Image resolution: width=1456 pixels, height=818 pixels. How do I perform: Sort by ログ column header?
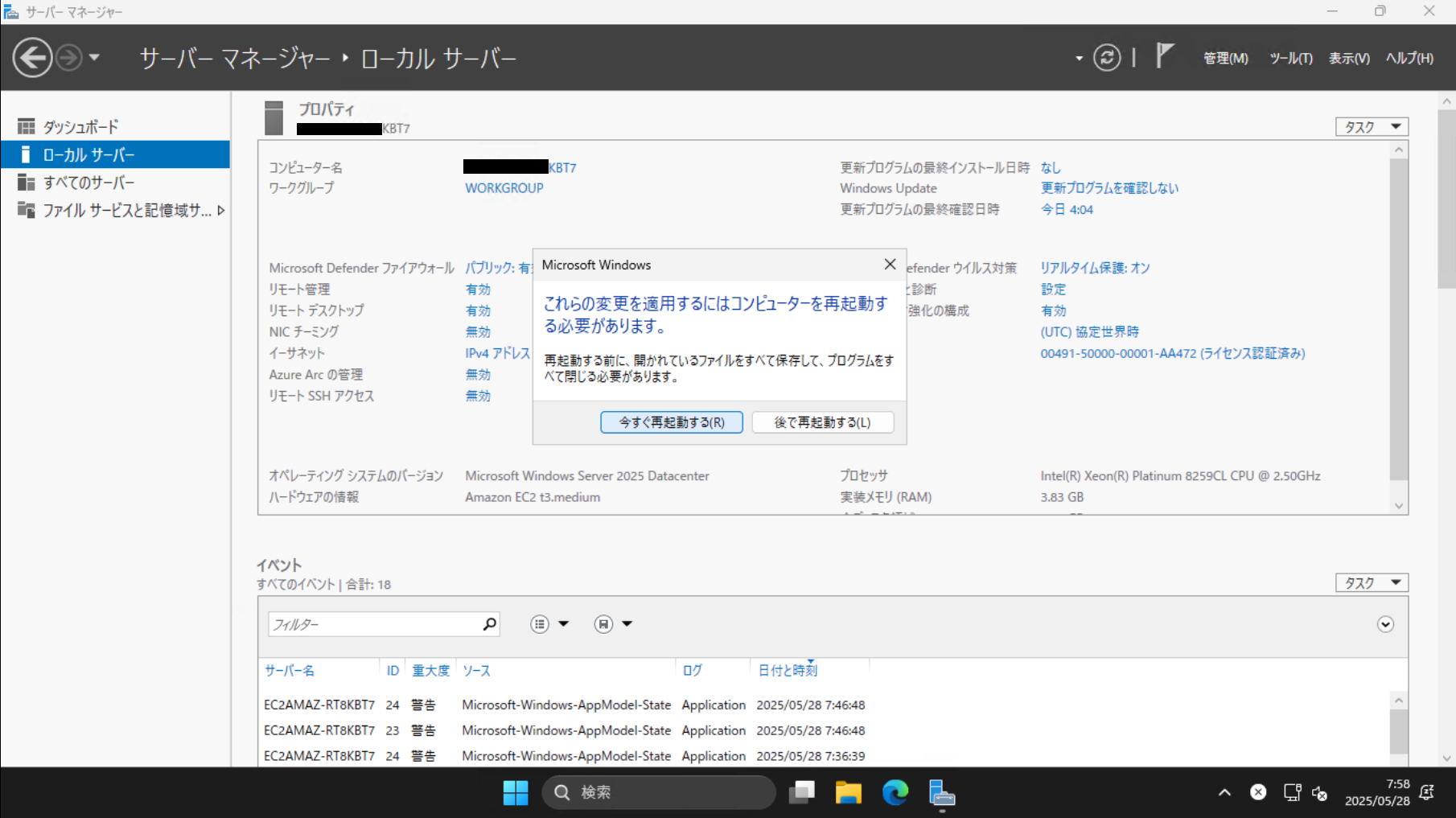[692, 671]
